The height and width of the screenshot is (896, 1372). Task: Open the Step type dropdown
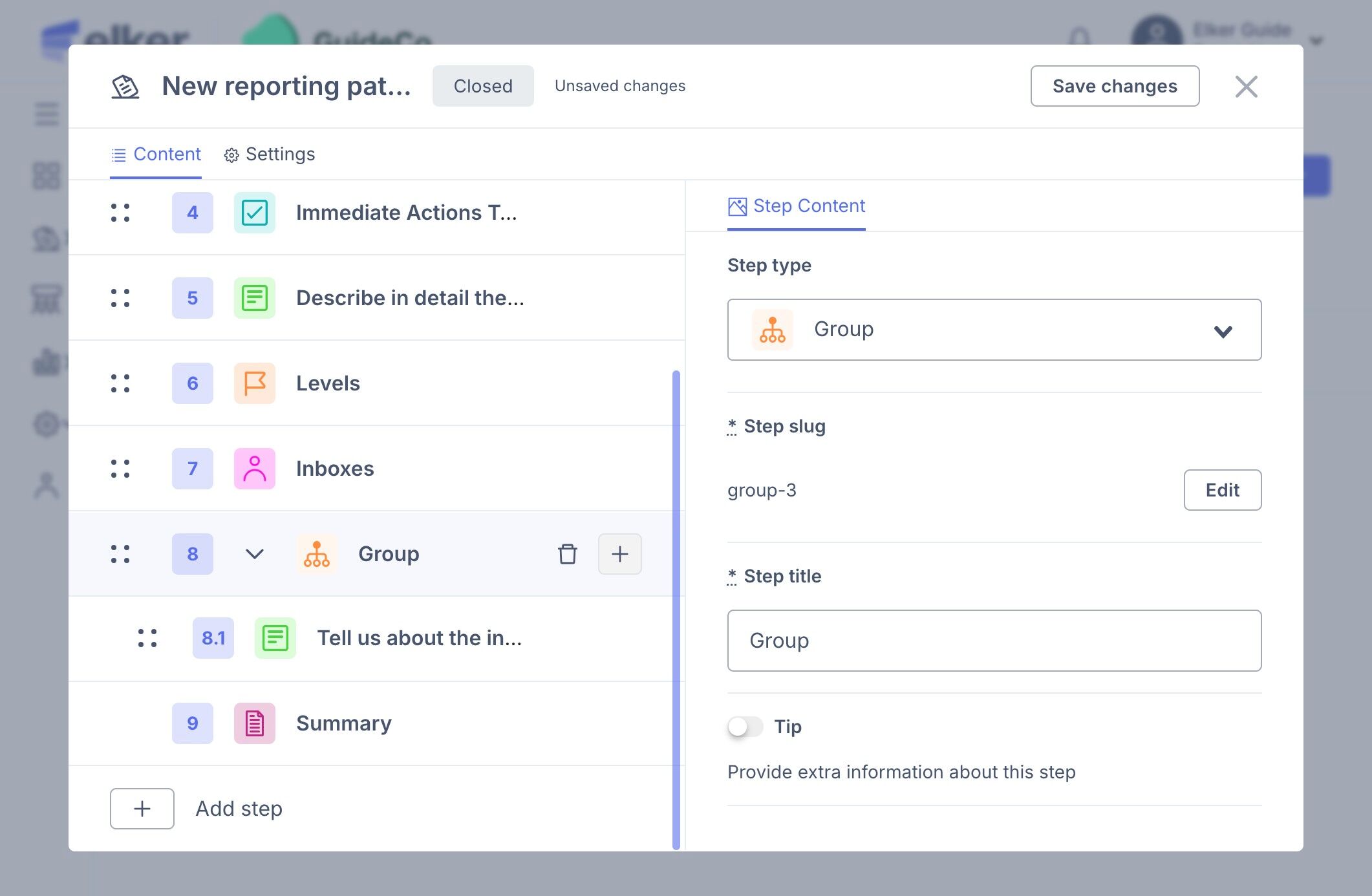[993, 330]
